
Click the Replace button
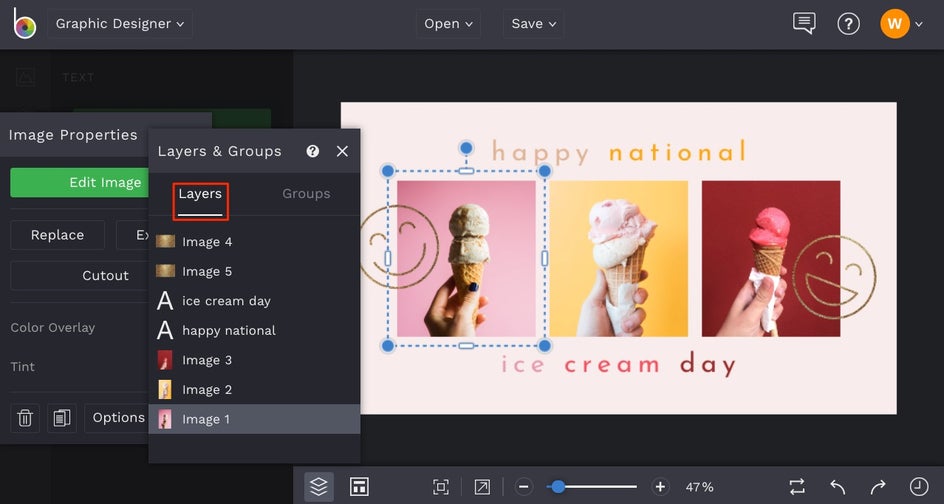coord(57,235)
